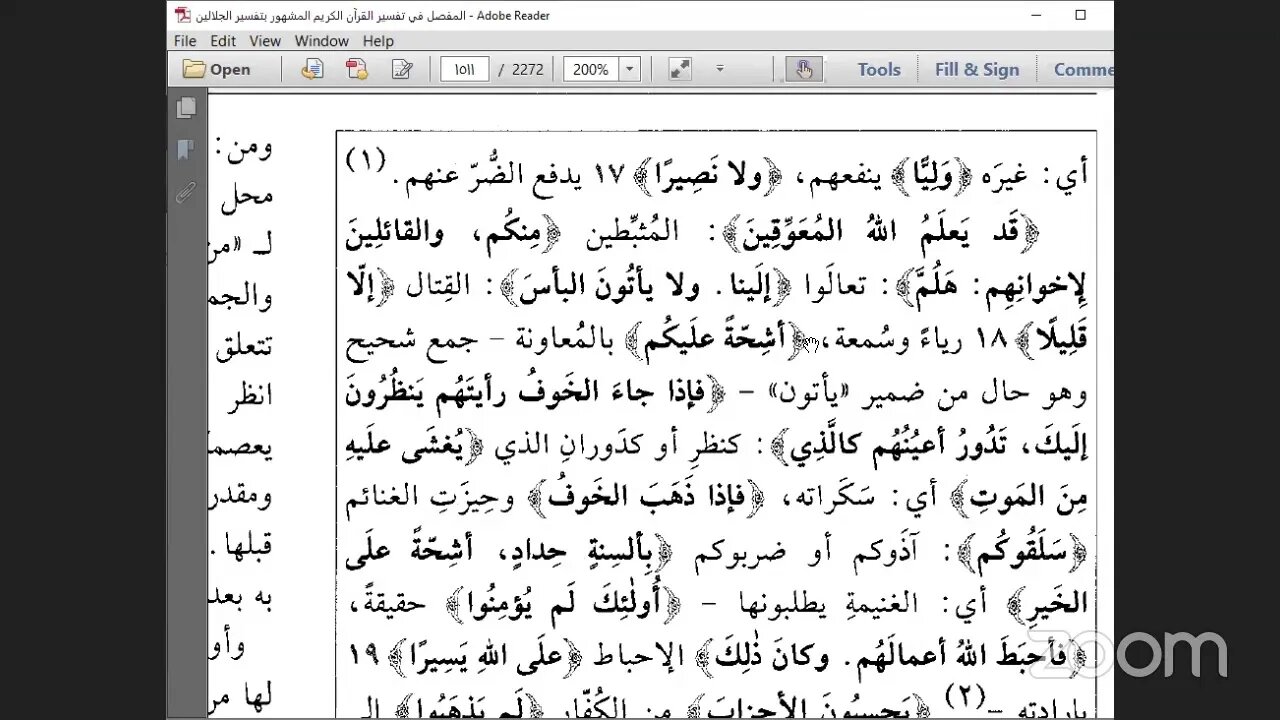The height and width of the screenshot is (720, 1280).
Task: Click the Open file button
Action: point(217,69)
